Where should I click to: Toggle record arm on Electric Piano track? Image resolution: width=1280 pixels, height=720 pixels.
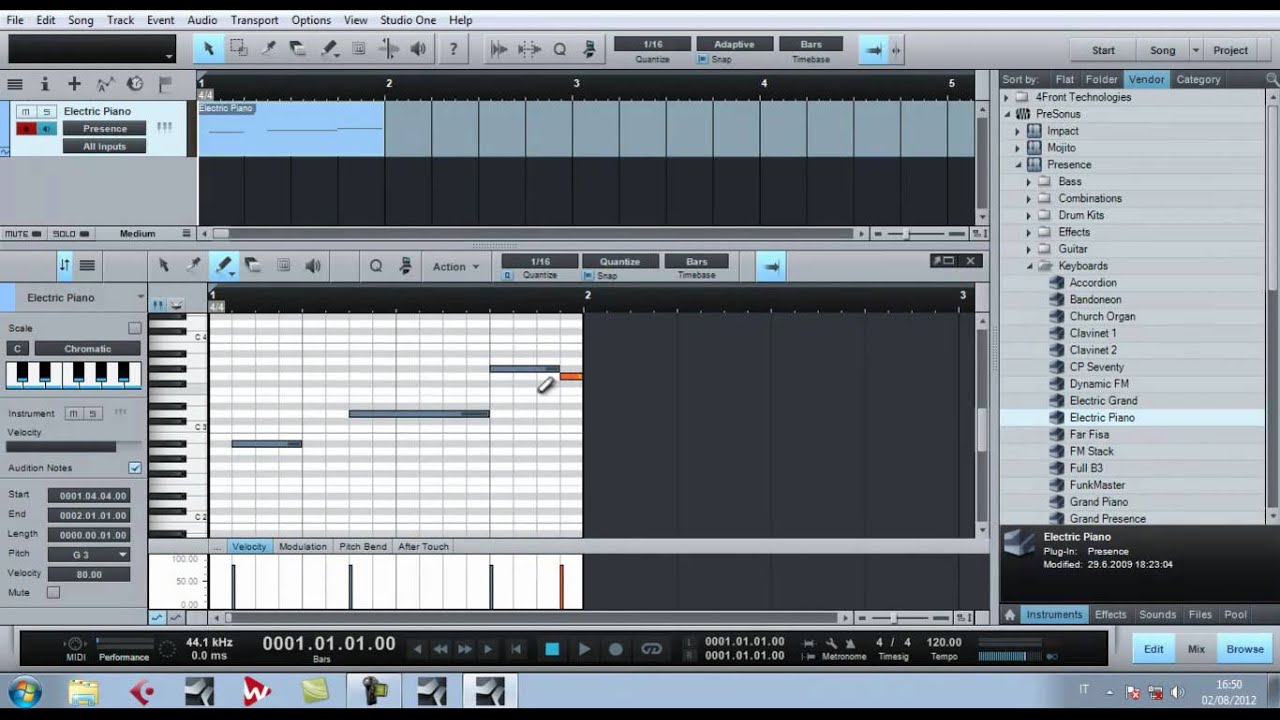[26, 128]
